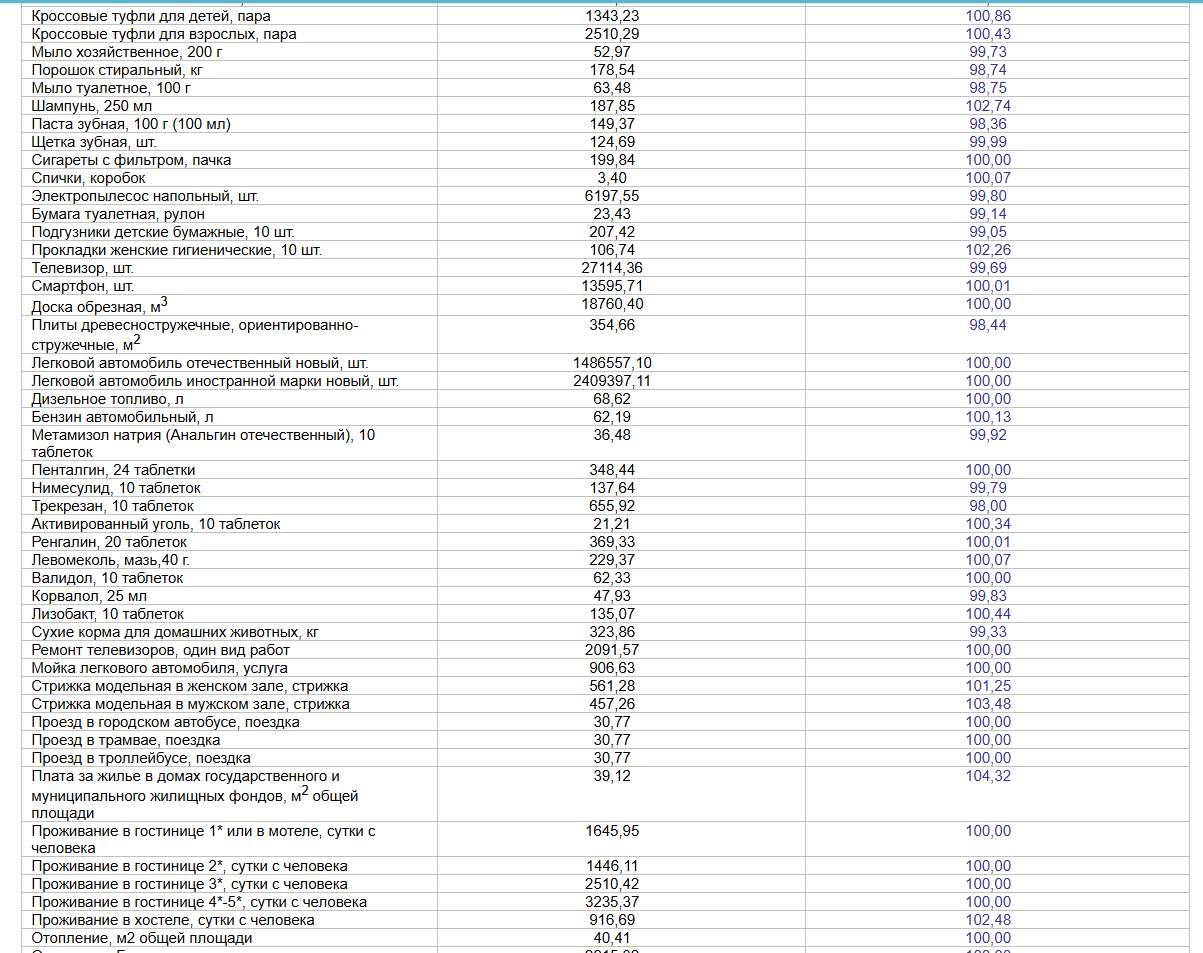Click 'Проживание в гостинице 2*, сутки с человека'
This screenshot has height=953, width=1203.
[190, 866]
